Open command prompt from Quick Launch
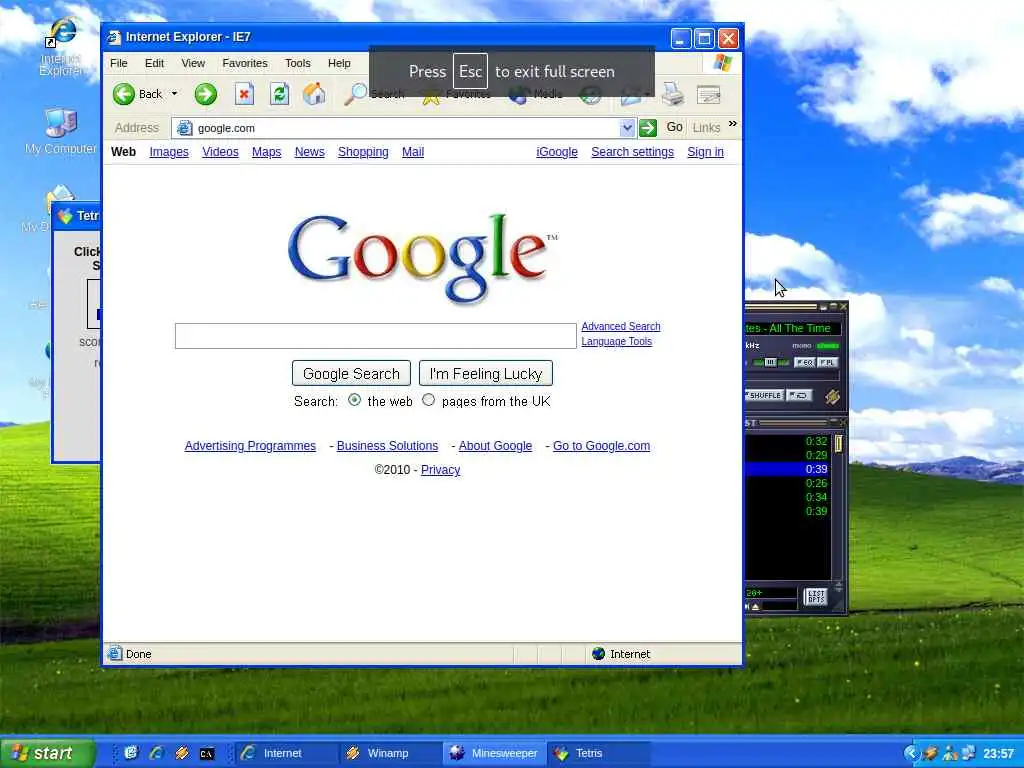 207,754
